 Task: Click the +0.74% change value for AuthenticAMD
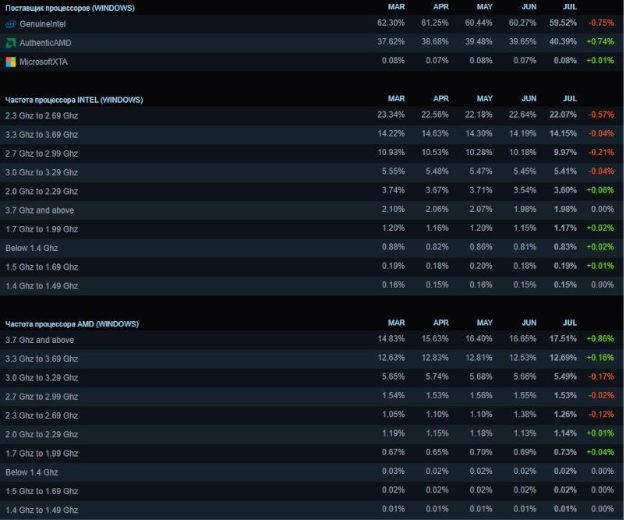[x=602, y=43]
